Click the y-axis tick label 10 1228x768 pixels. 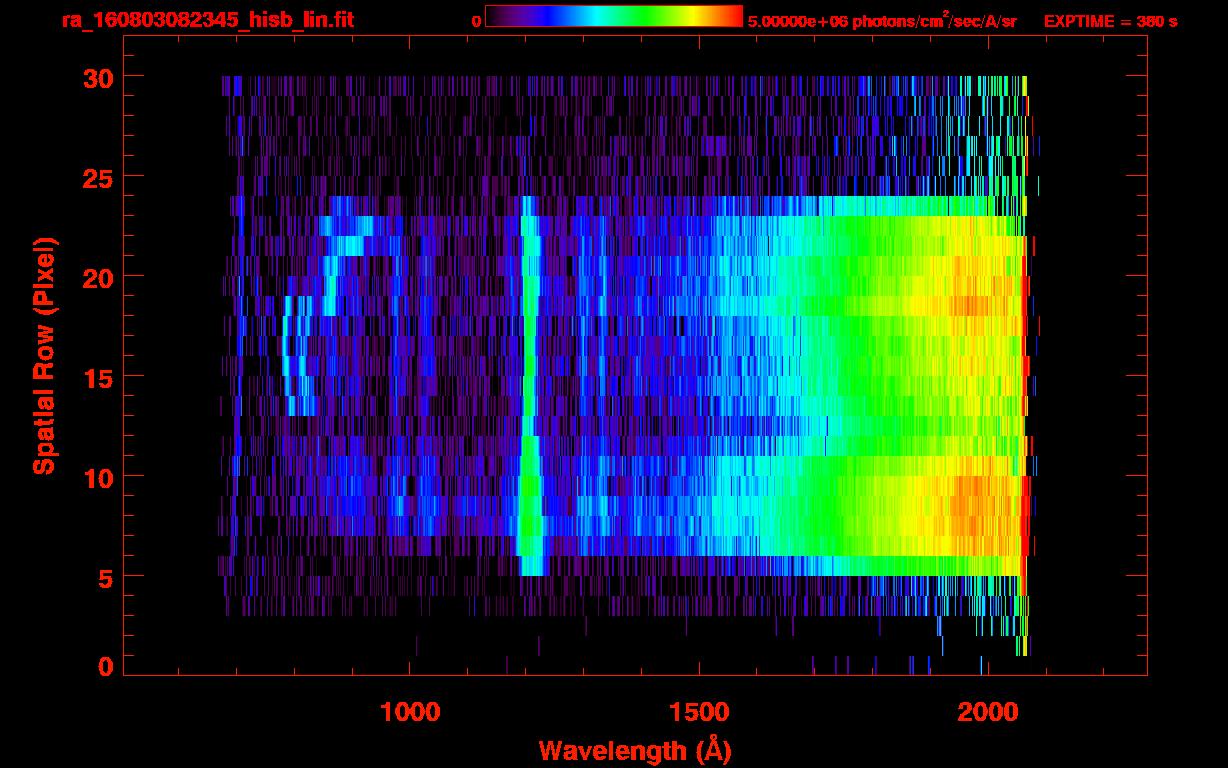[97, 477]
